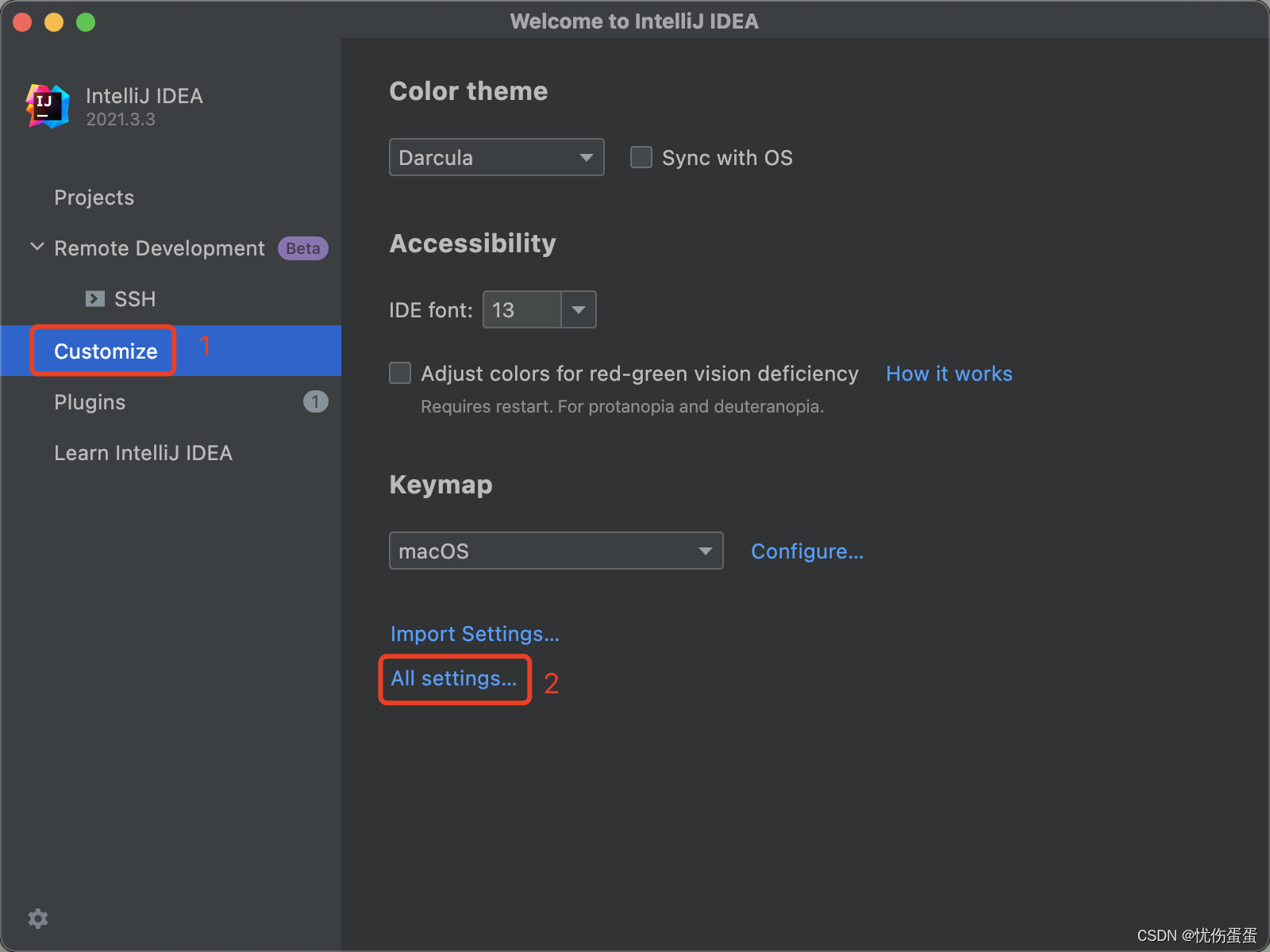Click the IDE font size value field
The image size is (1270, 952).
(x=522, y=309)
